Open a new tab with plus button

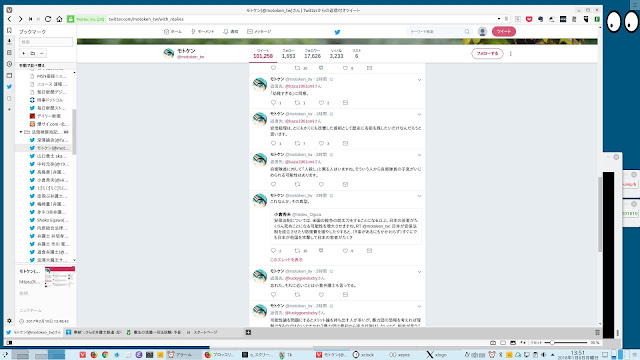tap(248, 332)
